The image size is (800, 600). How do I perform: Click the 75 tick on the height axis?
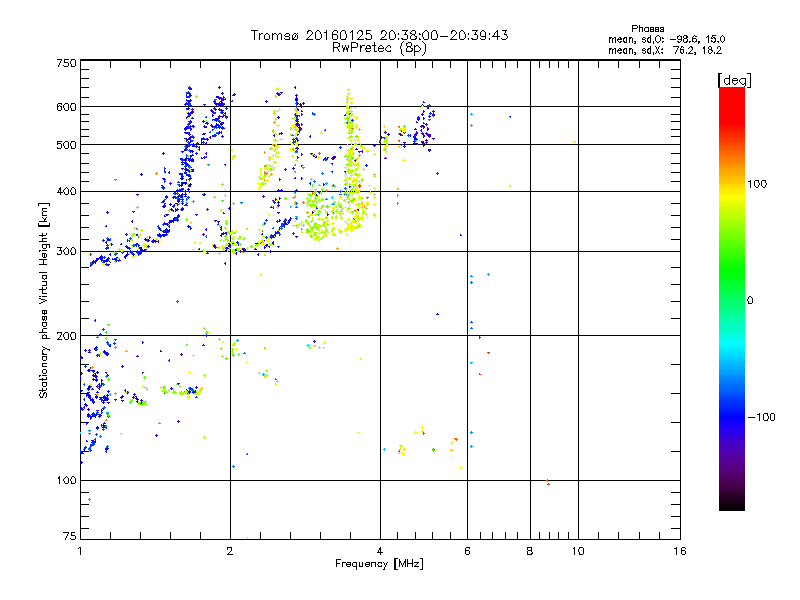coord(69,539)
